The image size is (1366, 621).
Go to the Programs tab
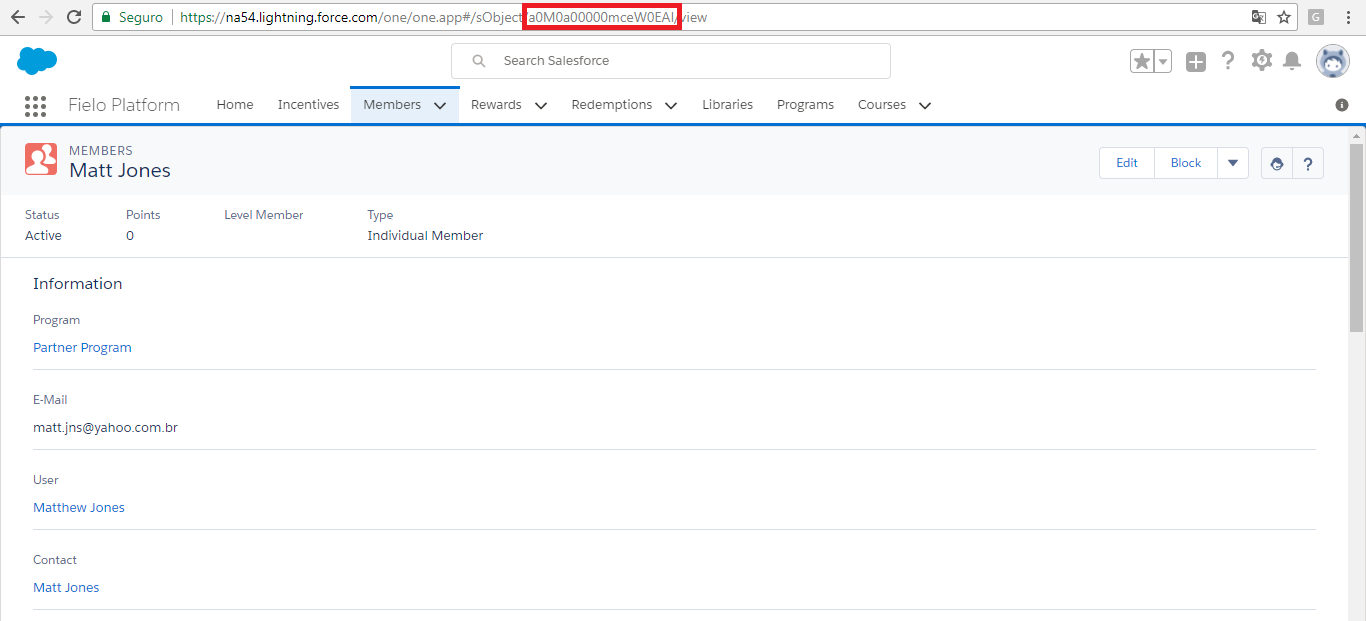pos(805,105)
